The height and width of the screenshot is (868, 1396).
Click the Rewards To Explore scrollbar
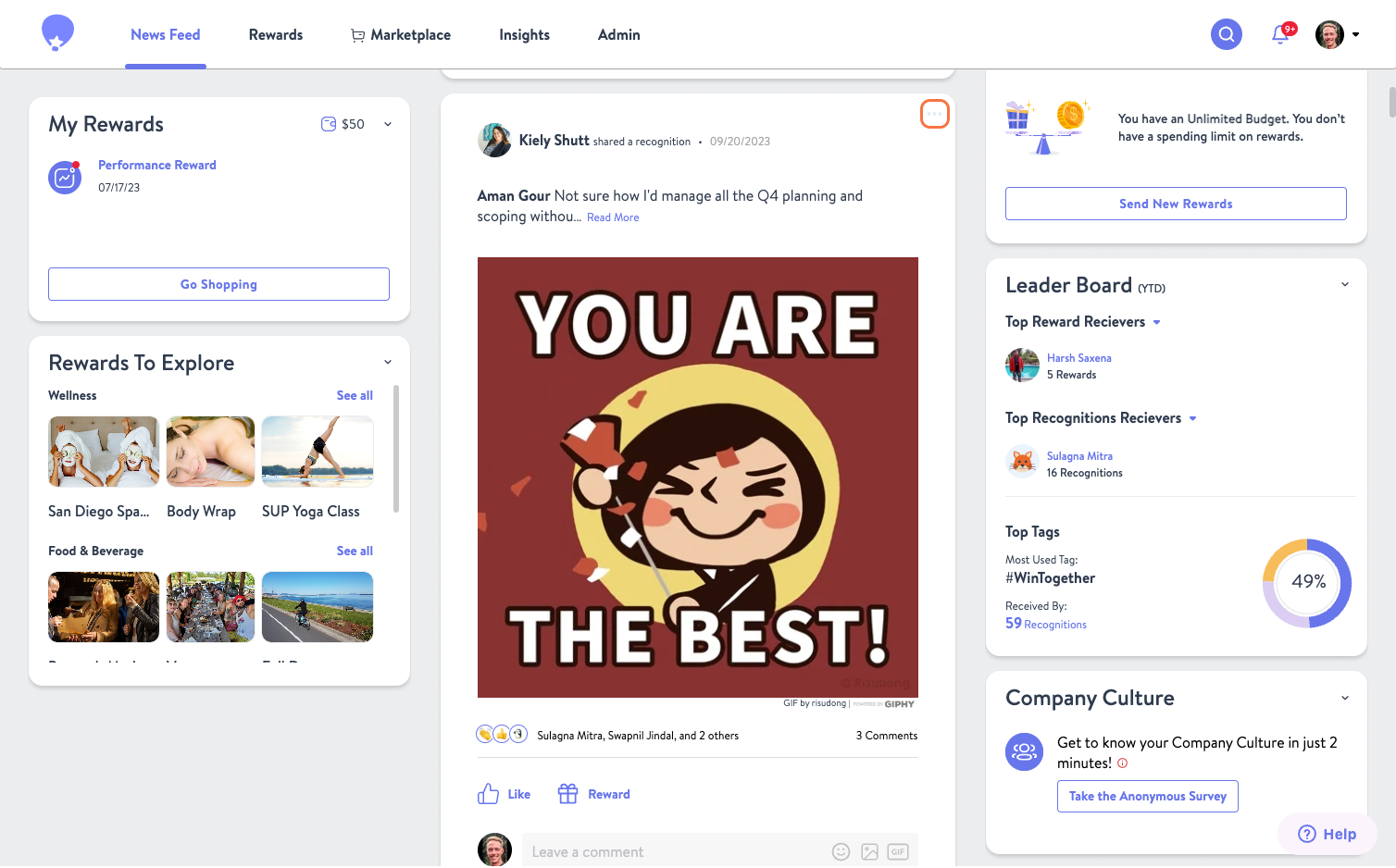pyautogui.click(x=396, y=449)
